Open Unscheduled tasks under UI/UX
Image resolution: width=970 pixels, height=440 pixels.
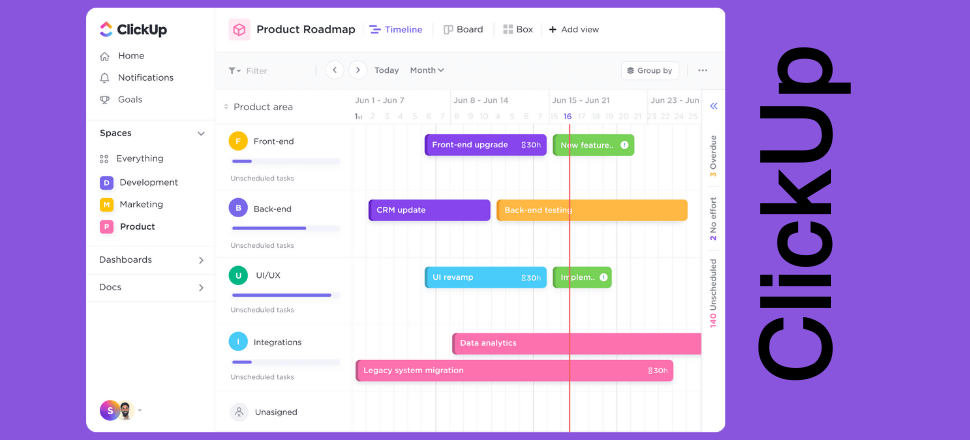[262, 309]
